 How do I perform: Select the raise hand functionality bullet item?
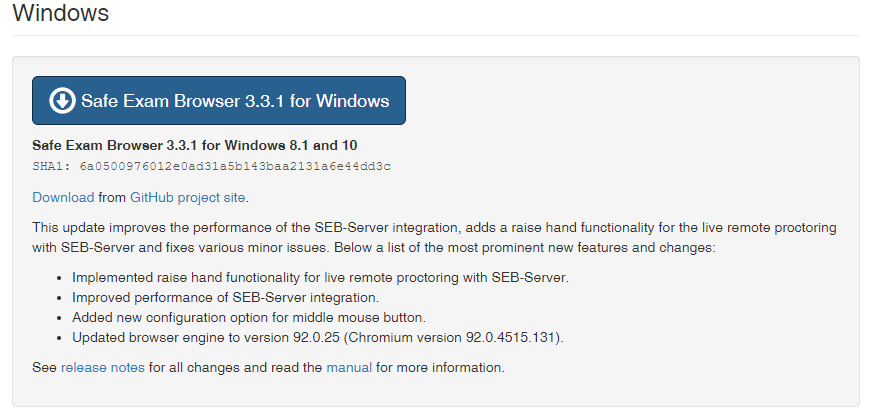(321, 278)
